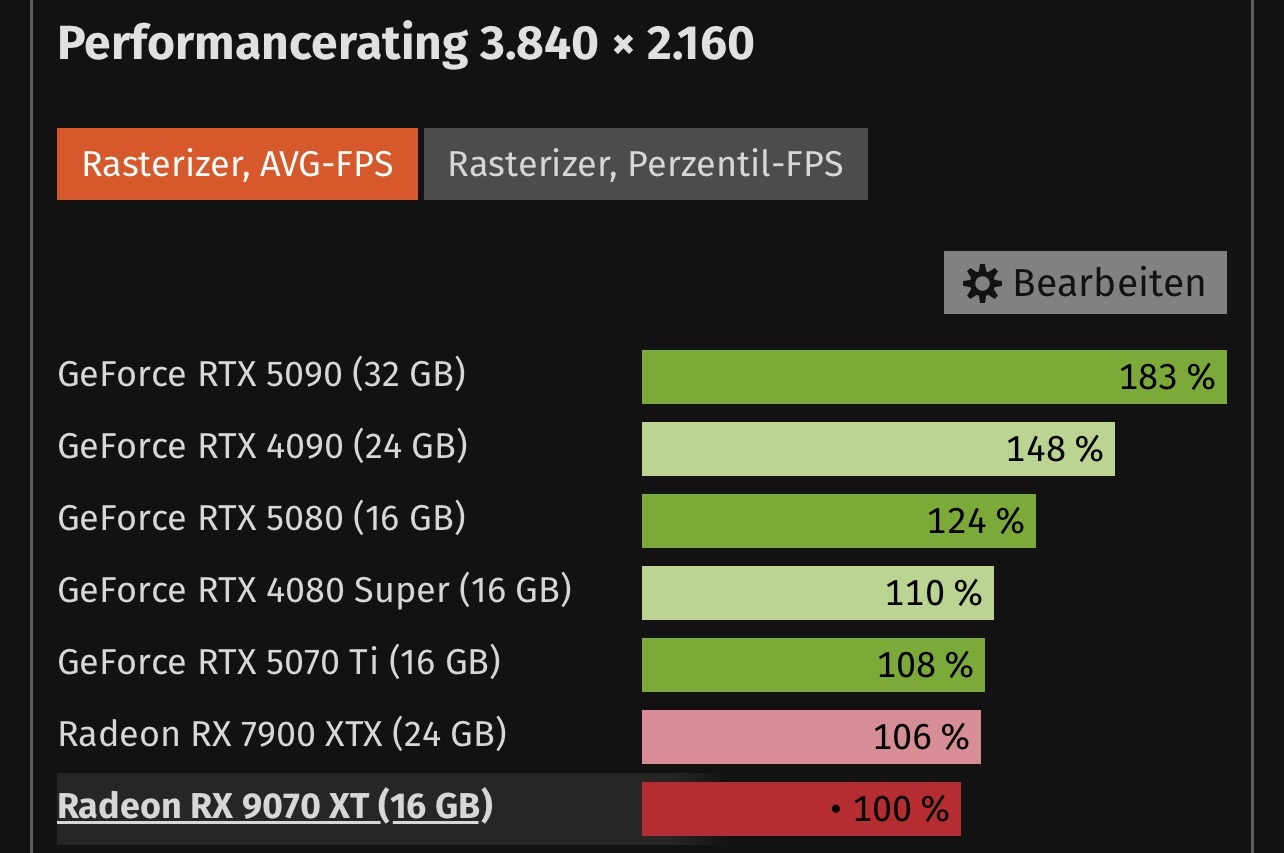Screen dimensions: 1284x853
Task: Click the gear icon on the Bearbeiten button
Action: [x=984, y=283]
